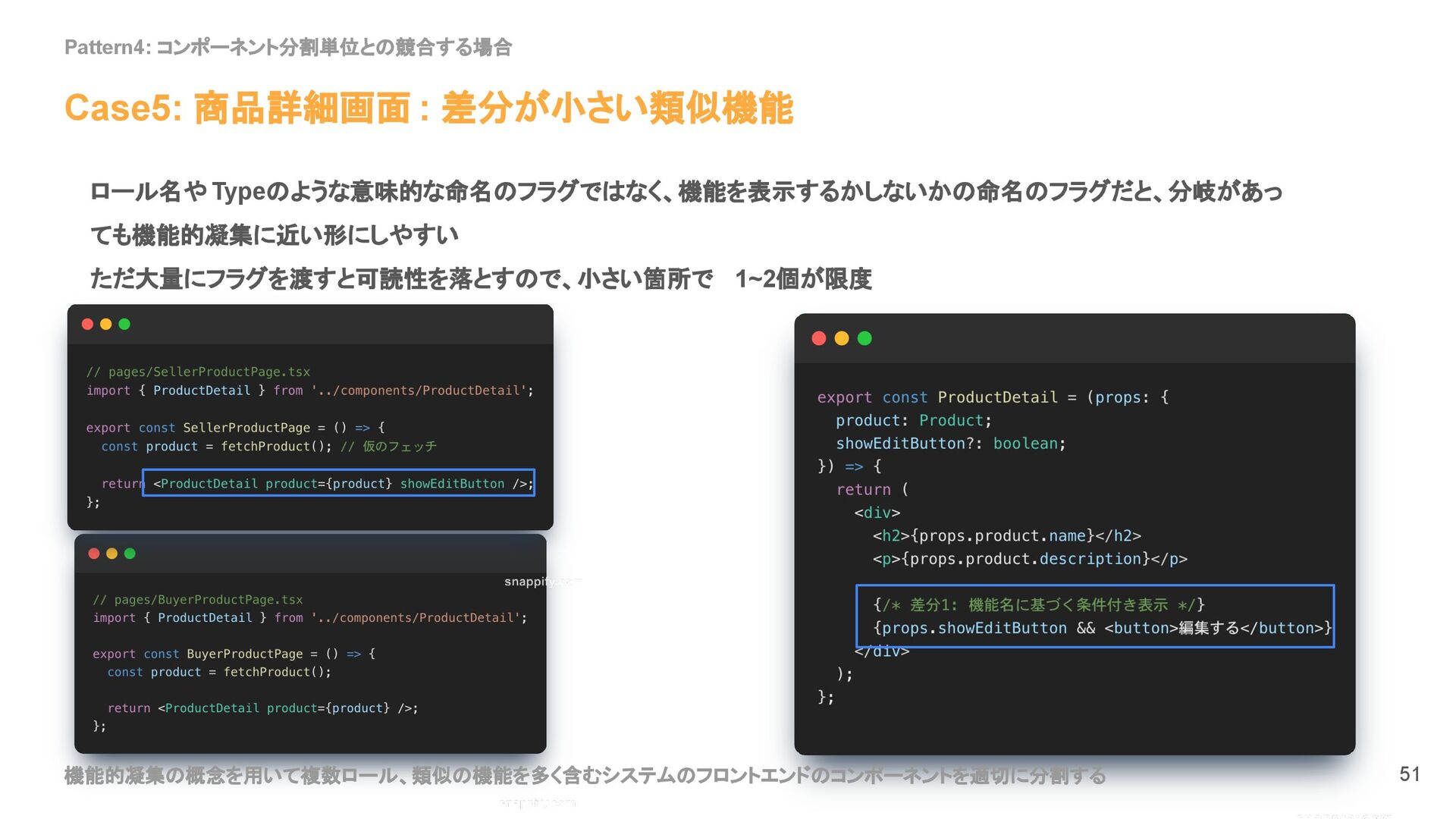1456x819 pixels.
Task: Click green dot on ProductDetail code window
Action: (864, 338)
